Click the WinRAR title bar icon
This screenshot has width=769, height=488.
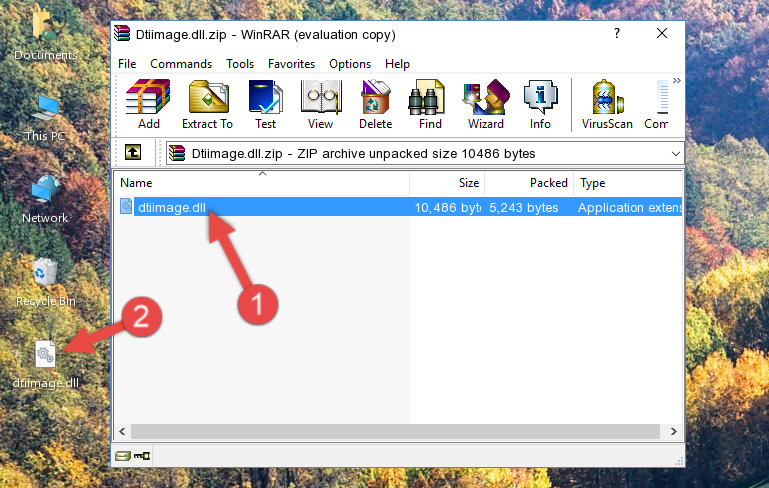(122, 34)
